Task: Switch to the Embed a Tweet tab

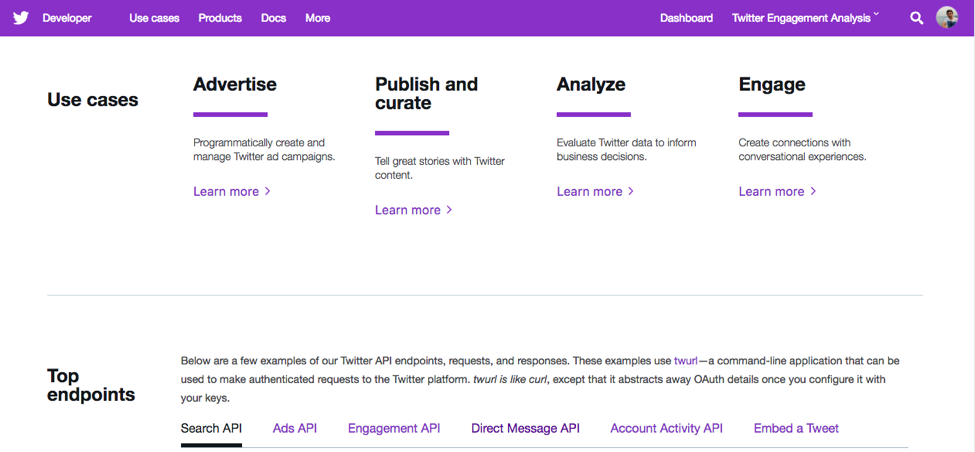Action: point(796,428)
